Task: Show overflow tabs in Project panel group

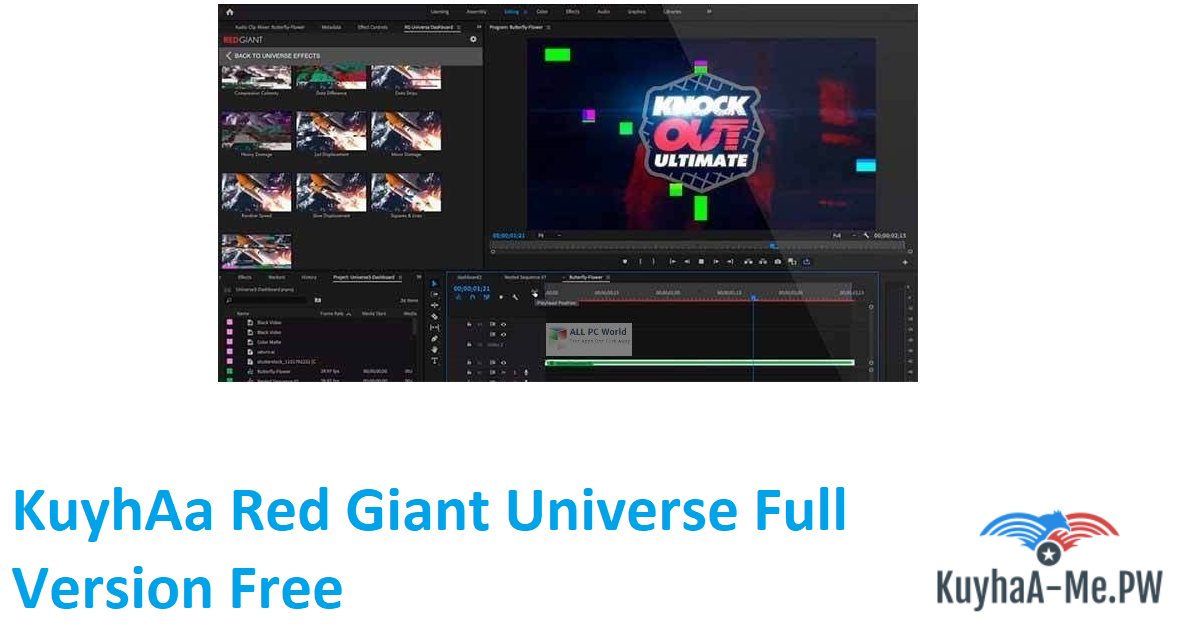Action: click(419, 277)
